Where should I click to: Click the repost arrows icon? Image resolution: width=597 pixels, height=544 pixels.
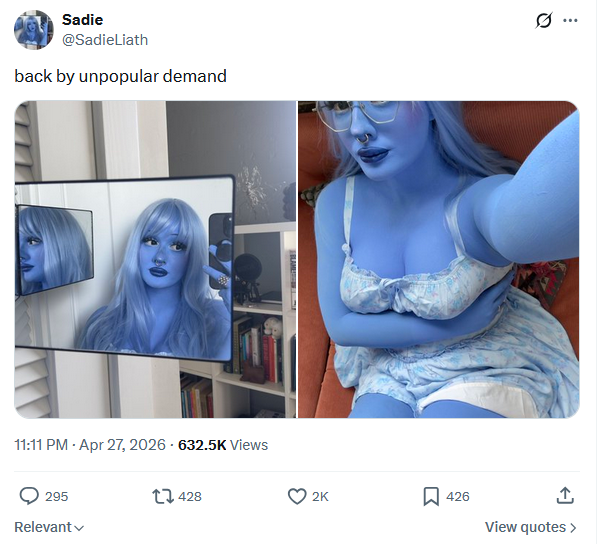(163, 496)
